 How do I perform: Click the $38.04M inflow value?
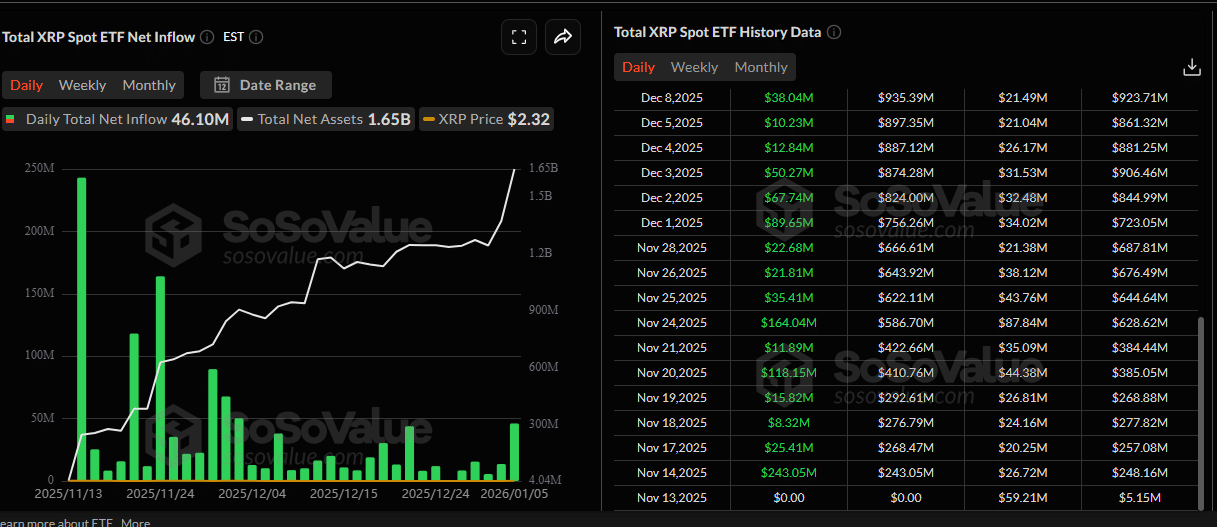coord(788,98)
